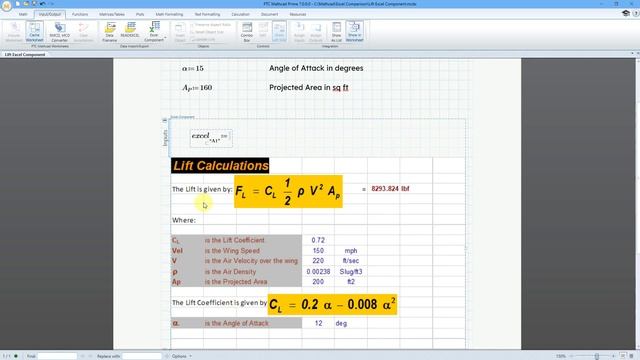The height and width of the screenshot is (360, 640).
Task: Click the α:=15 math region
Action: coord(193,68)
